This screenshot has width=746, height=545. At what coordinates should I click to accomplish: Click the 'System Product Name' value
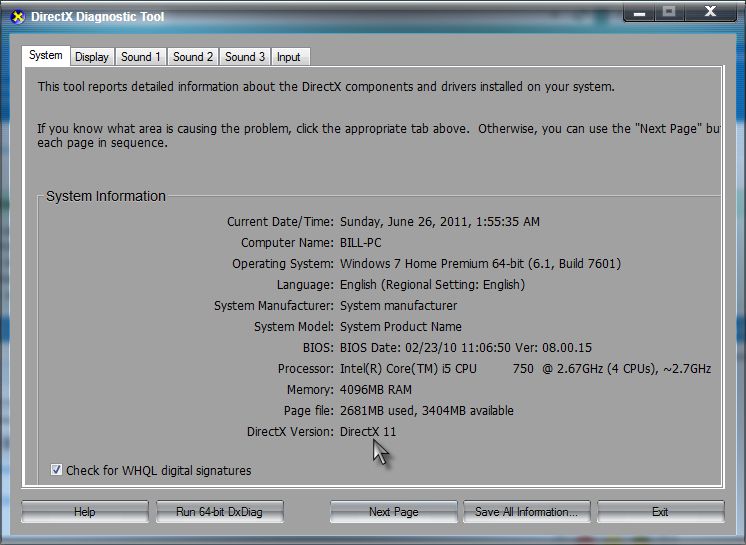pos(401,326)
